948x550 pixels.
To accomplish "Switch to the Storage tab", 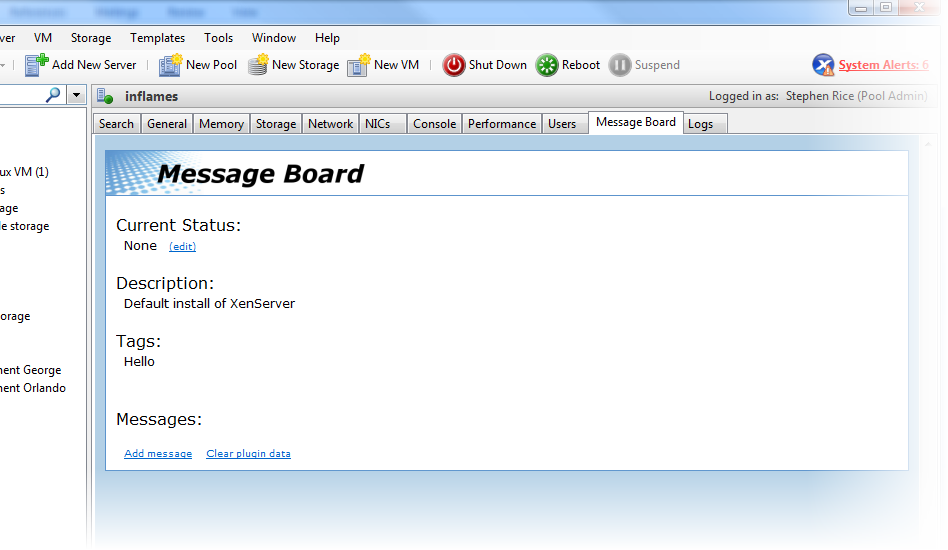I will pyautogui.click(x=276, y=123).
